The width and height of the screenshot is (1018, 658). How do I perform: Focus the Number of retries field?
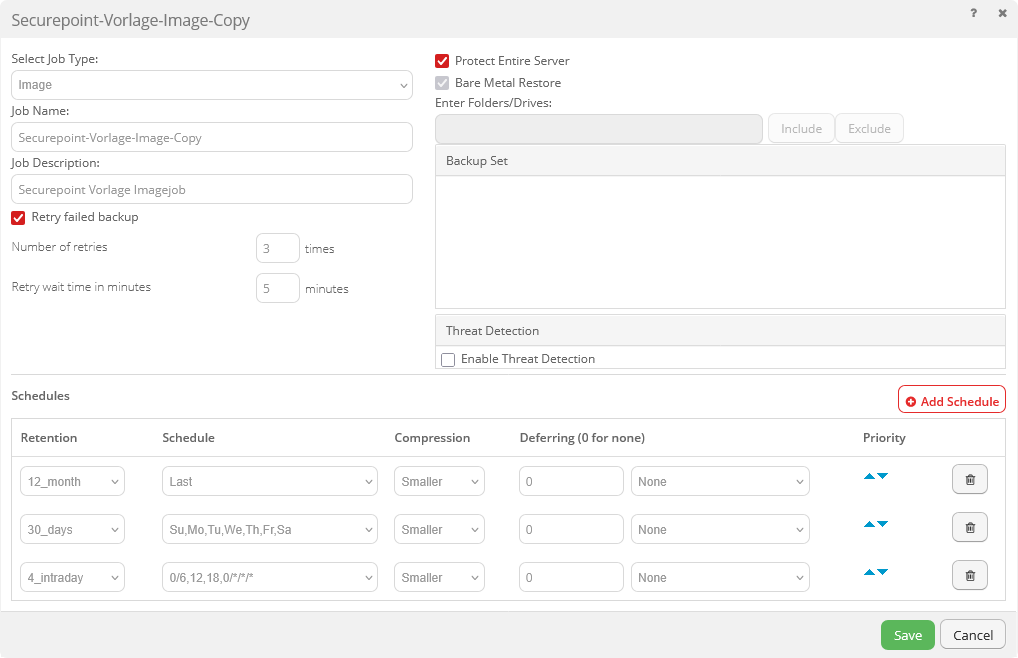click(x=277, y=248)
